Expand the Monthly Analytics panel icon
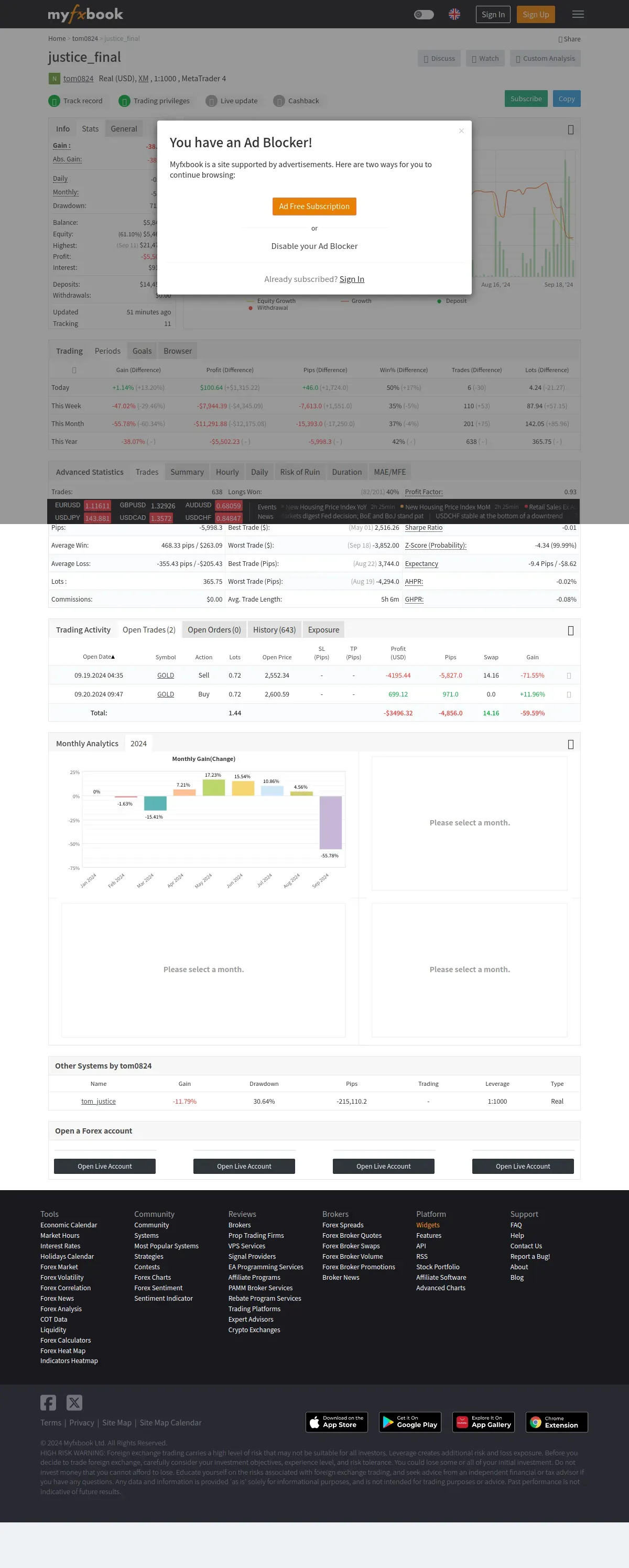This screenshot has width=629, height=1568. point(570,745)
